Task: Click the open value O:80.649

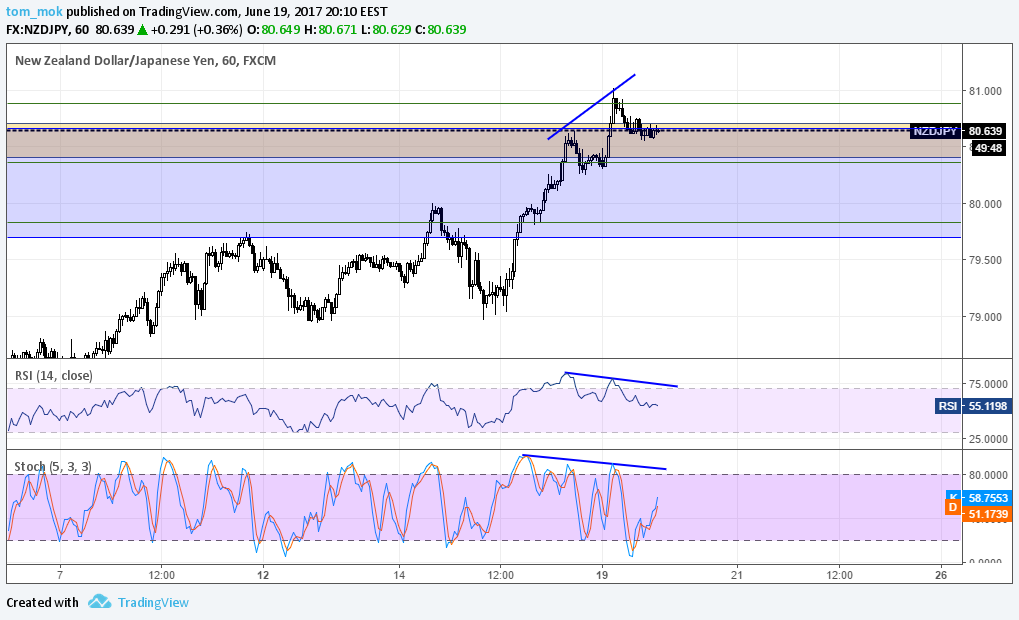Action: click(x=273, y=29)
